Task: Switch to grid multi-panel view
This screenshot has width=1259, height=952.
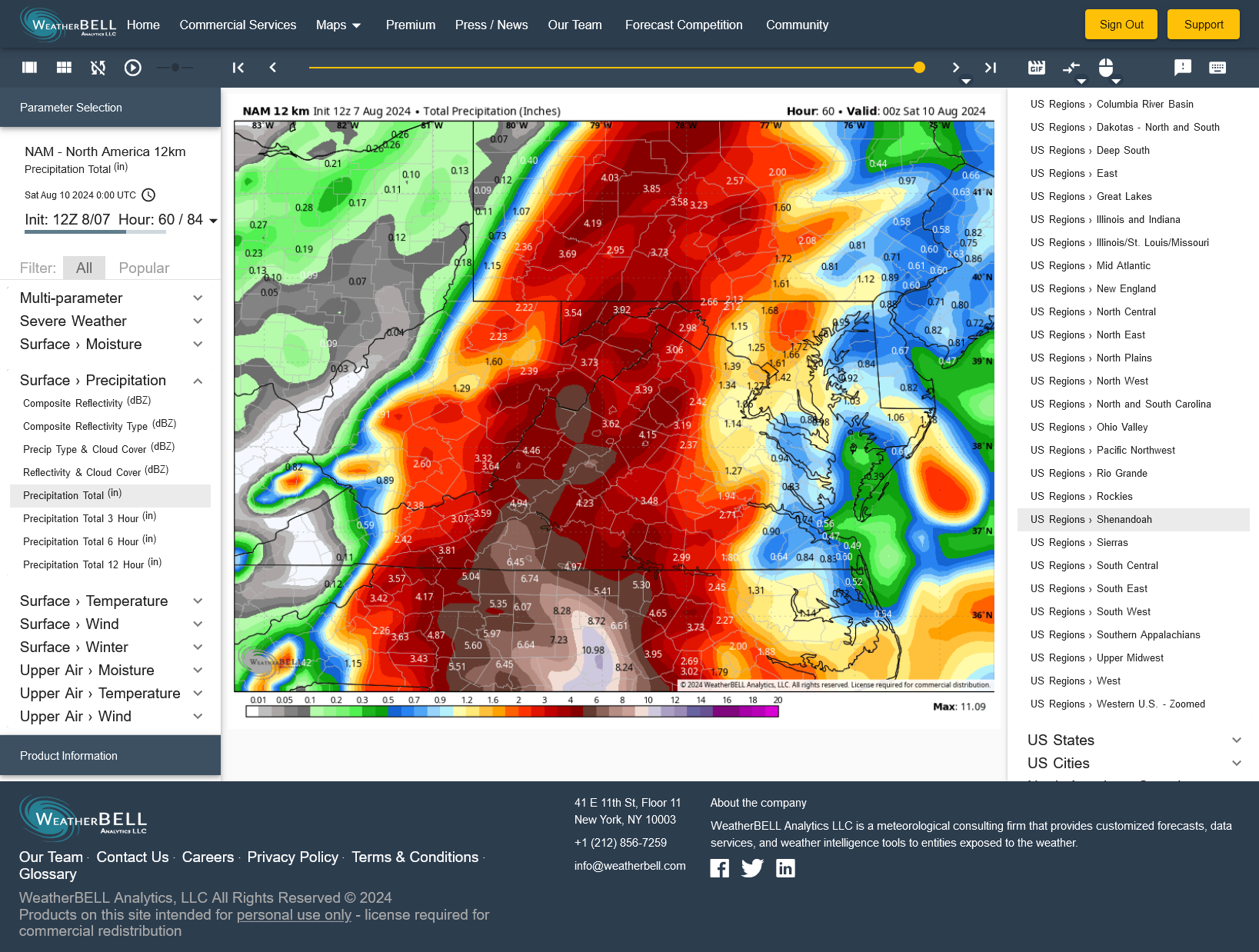Action: point(65,68)
